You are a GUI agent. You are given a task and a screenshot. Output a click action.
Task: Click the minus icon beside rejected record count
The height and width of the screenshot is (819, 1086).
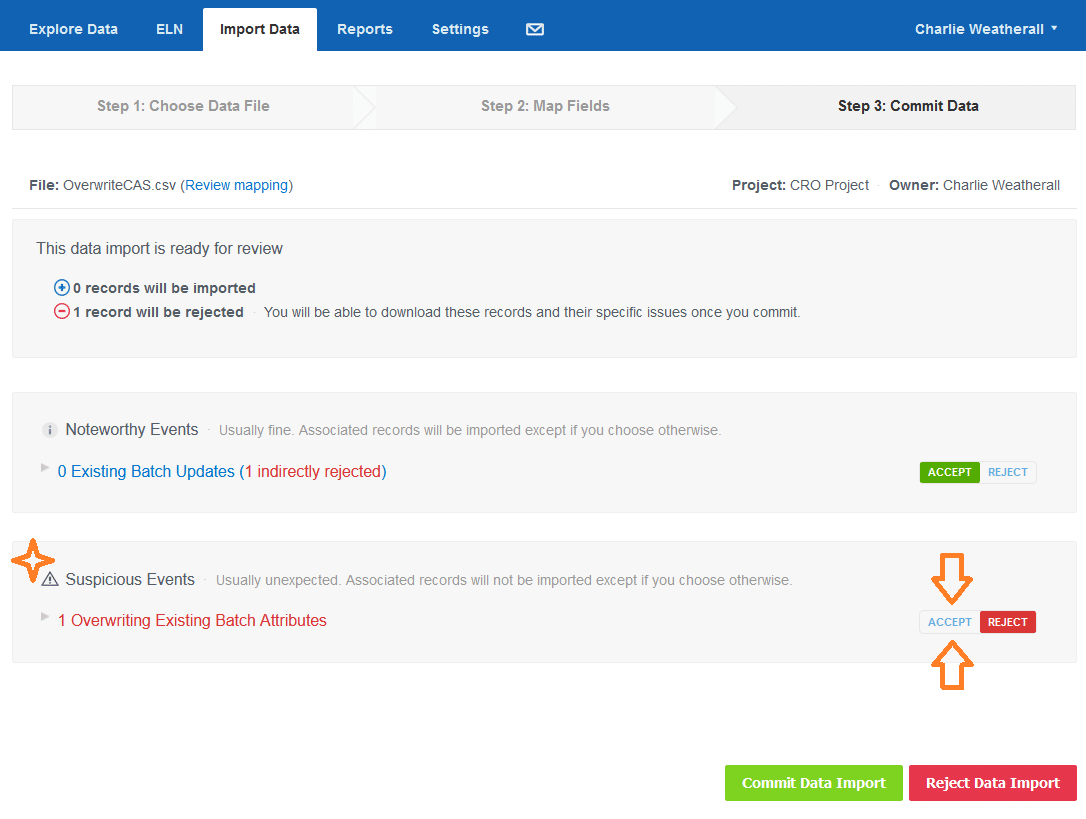click(61, 311)
